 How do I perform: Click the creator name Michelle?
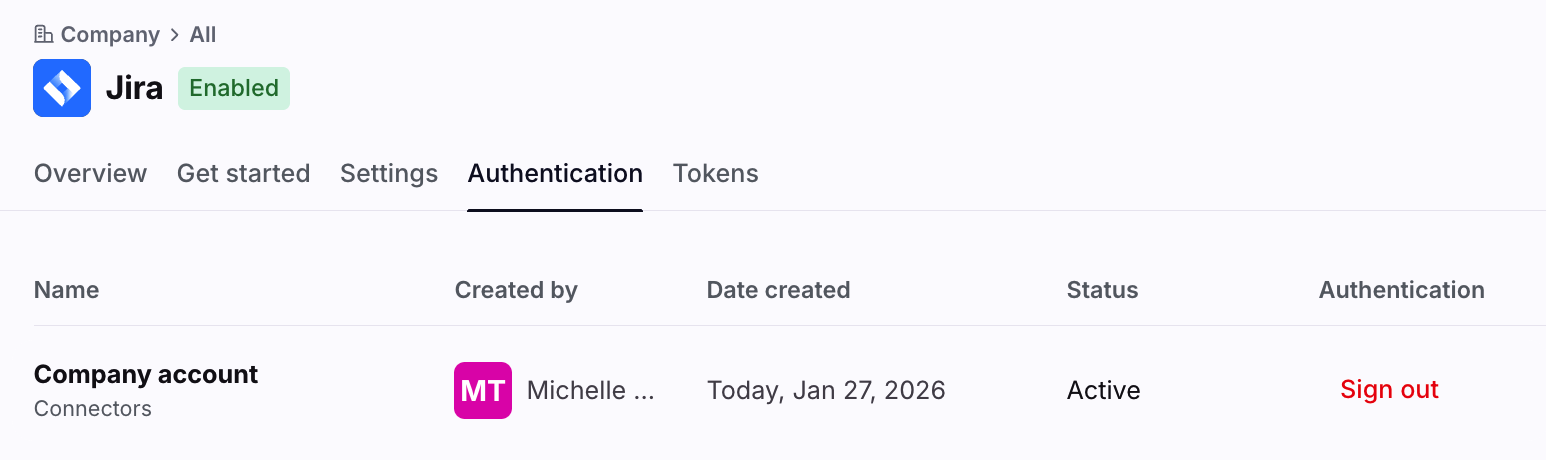tap(590, 390)
